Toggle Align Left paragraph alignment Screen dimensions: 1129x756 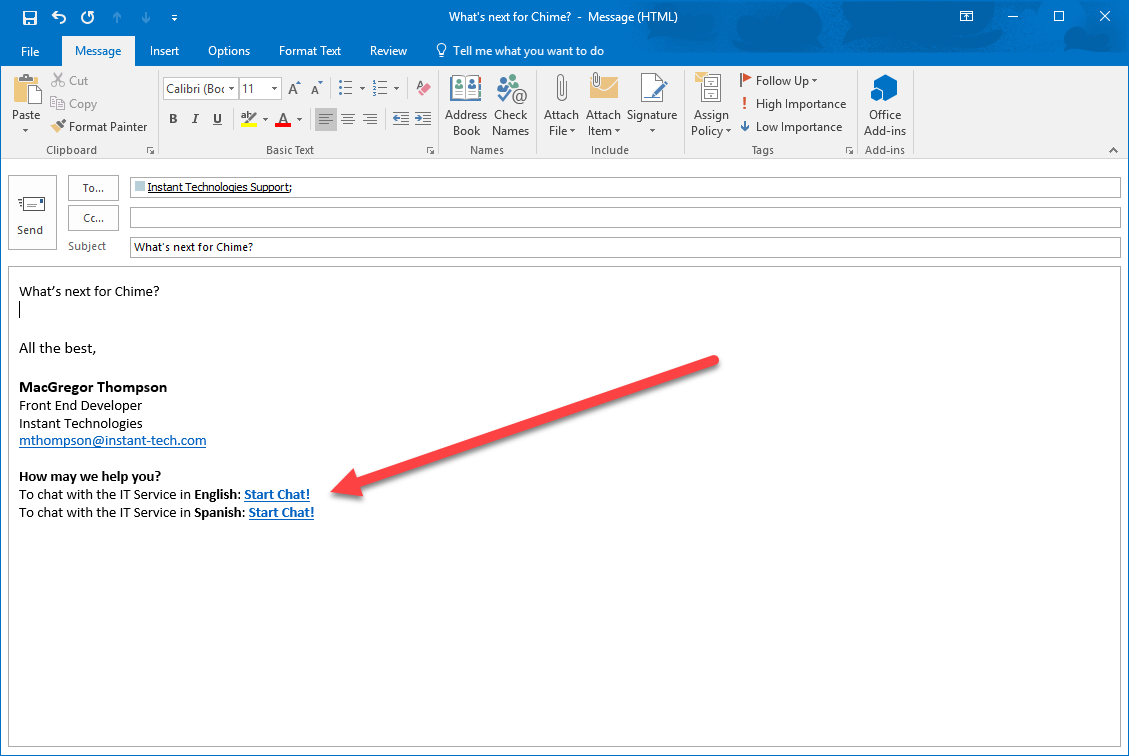(x=325, y=120)
